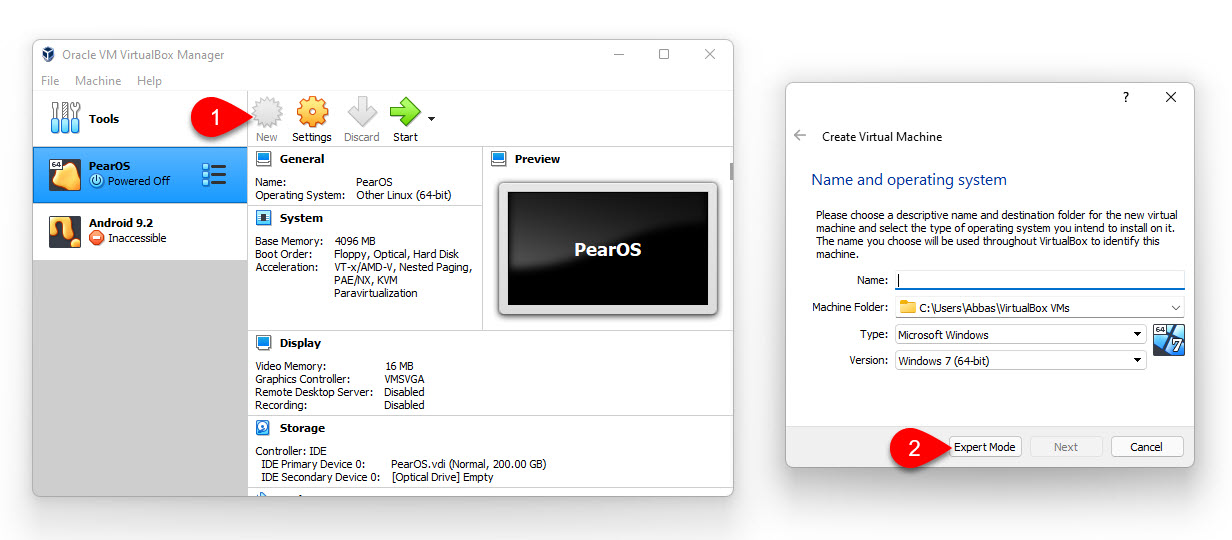Click the PearOS Powered Off status icon
This screenshot has width=1232, height=540.
point(97,181)
